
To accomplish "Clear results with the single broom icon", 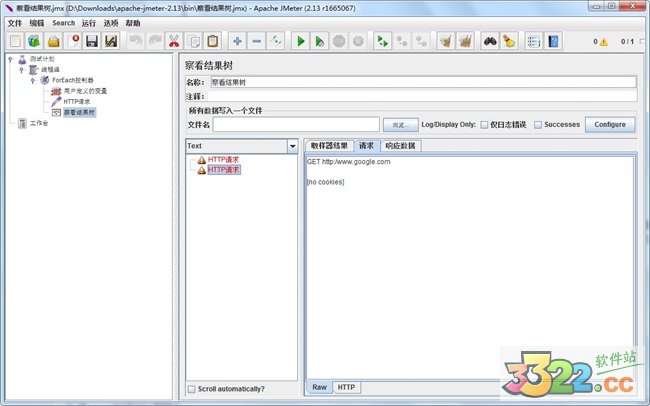I will (446, 41).
